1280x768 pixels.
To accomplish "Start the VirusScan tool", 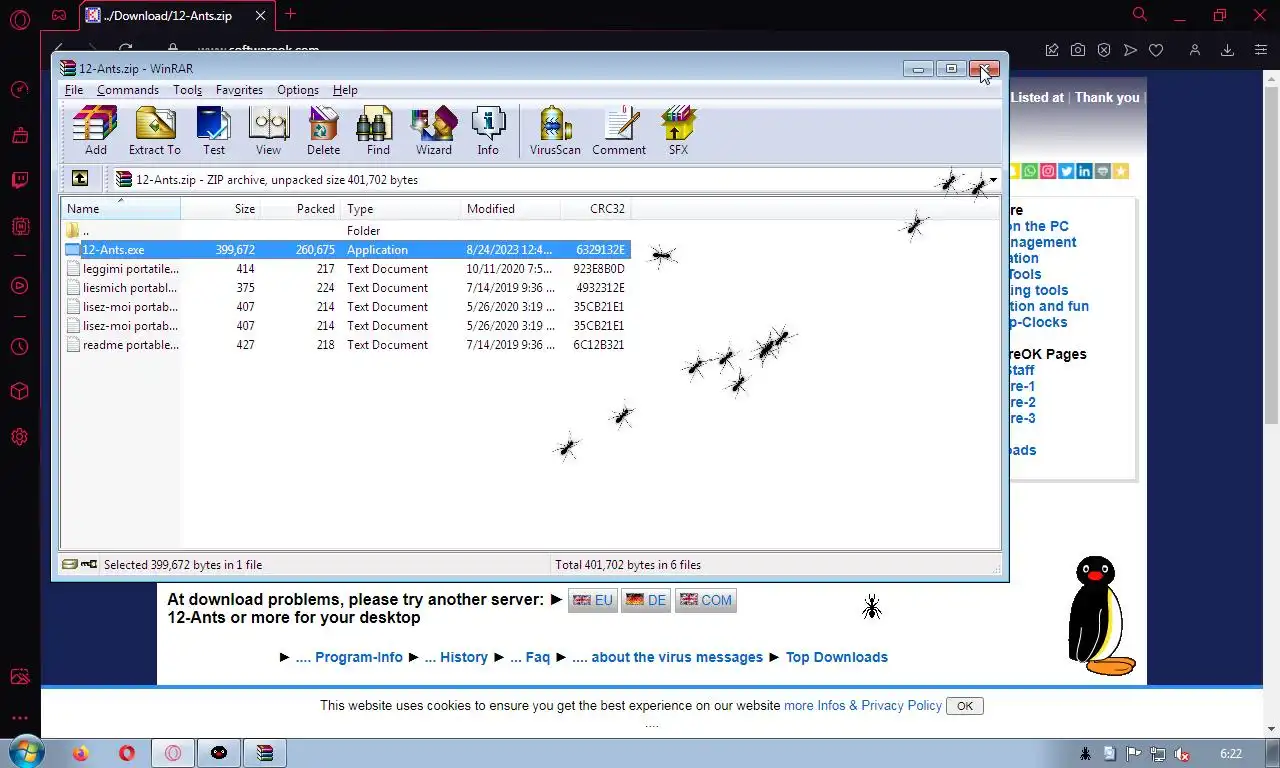I will pos(555,131).
